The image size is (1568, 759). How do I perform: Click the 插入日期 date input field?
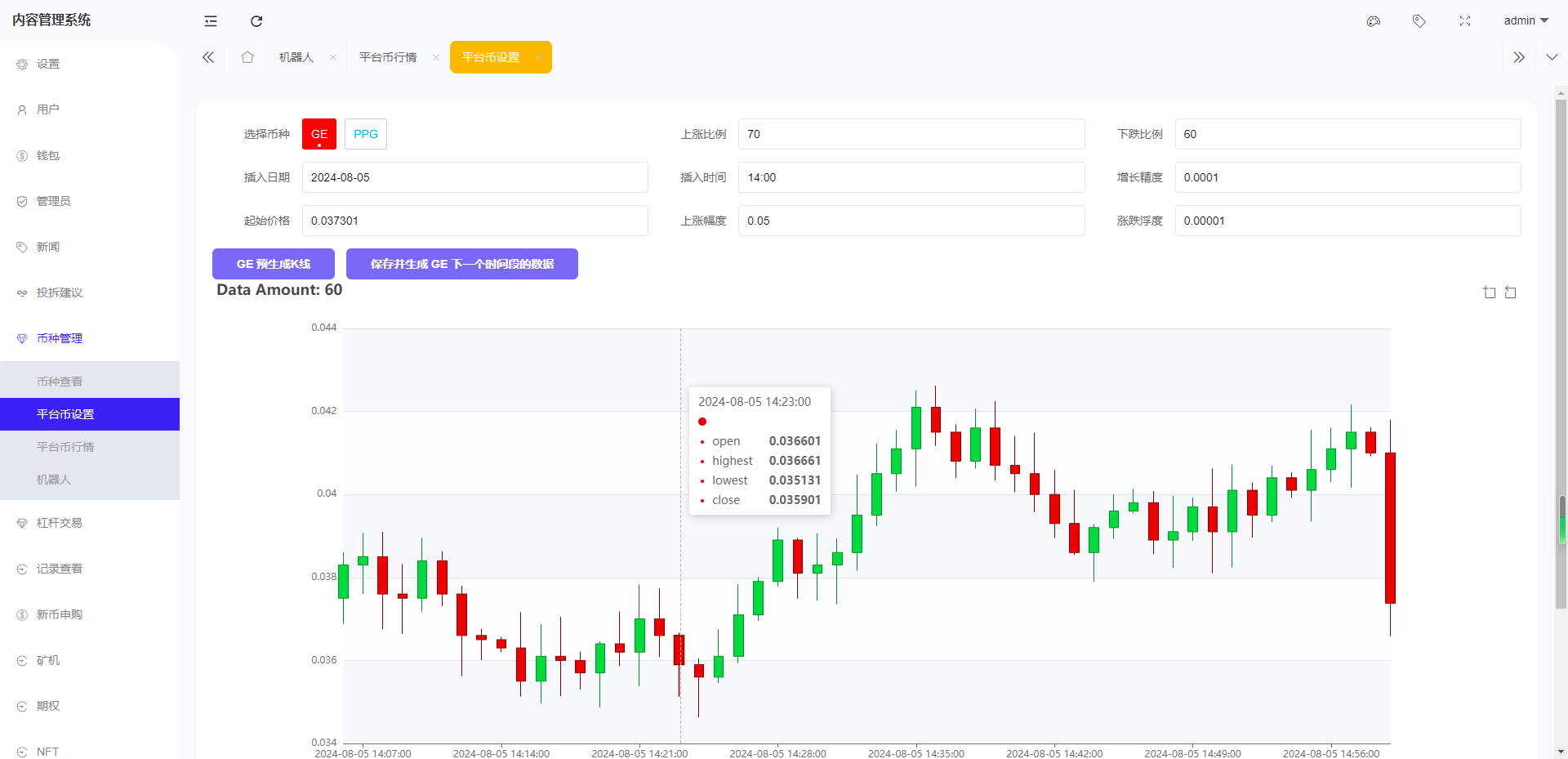point(475,177)
